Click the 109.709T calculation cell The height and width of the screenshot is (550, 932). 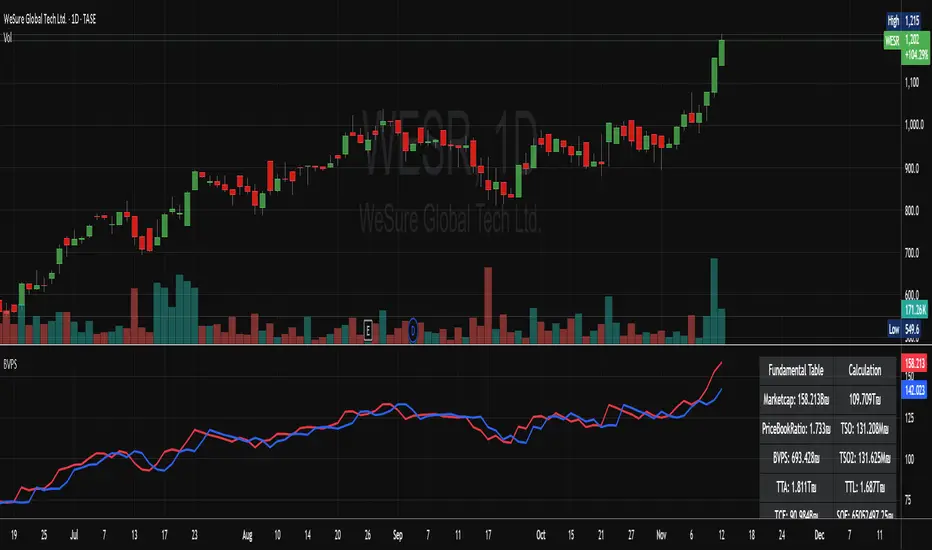click(x=865, y=400)
